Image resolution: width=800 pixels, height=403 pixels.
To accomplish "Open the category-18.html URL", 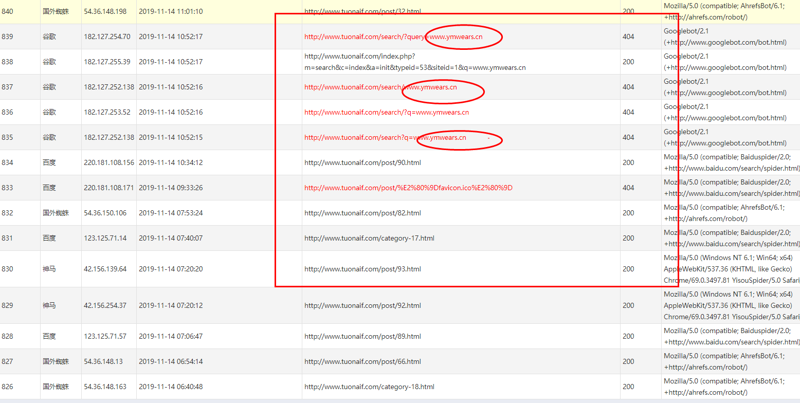I will coord(369,387).
